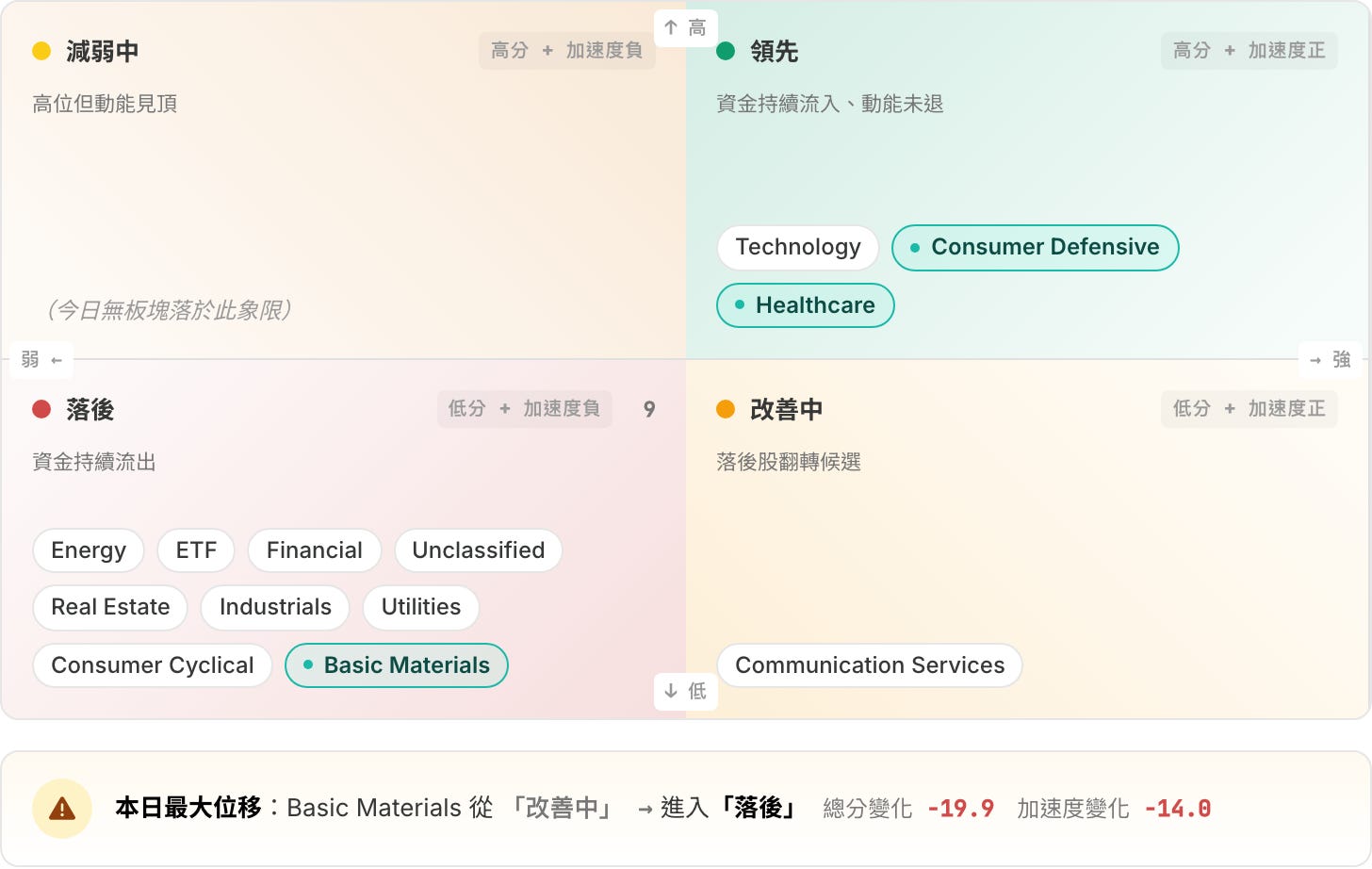The height and width of the screenshot is (869, 1372).
Task: Click the yellow dot beside 減弱中
Action: click(41, 51)
